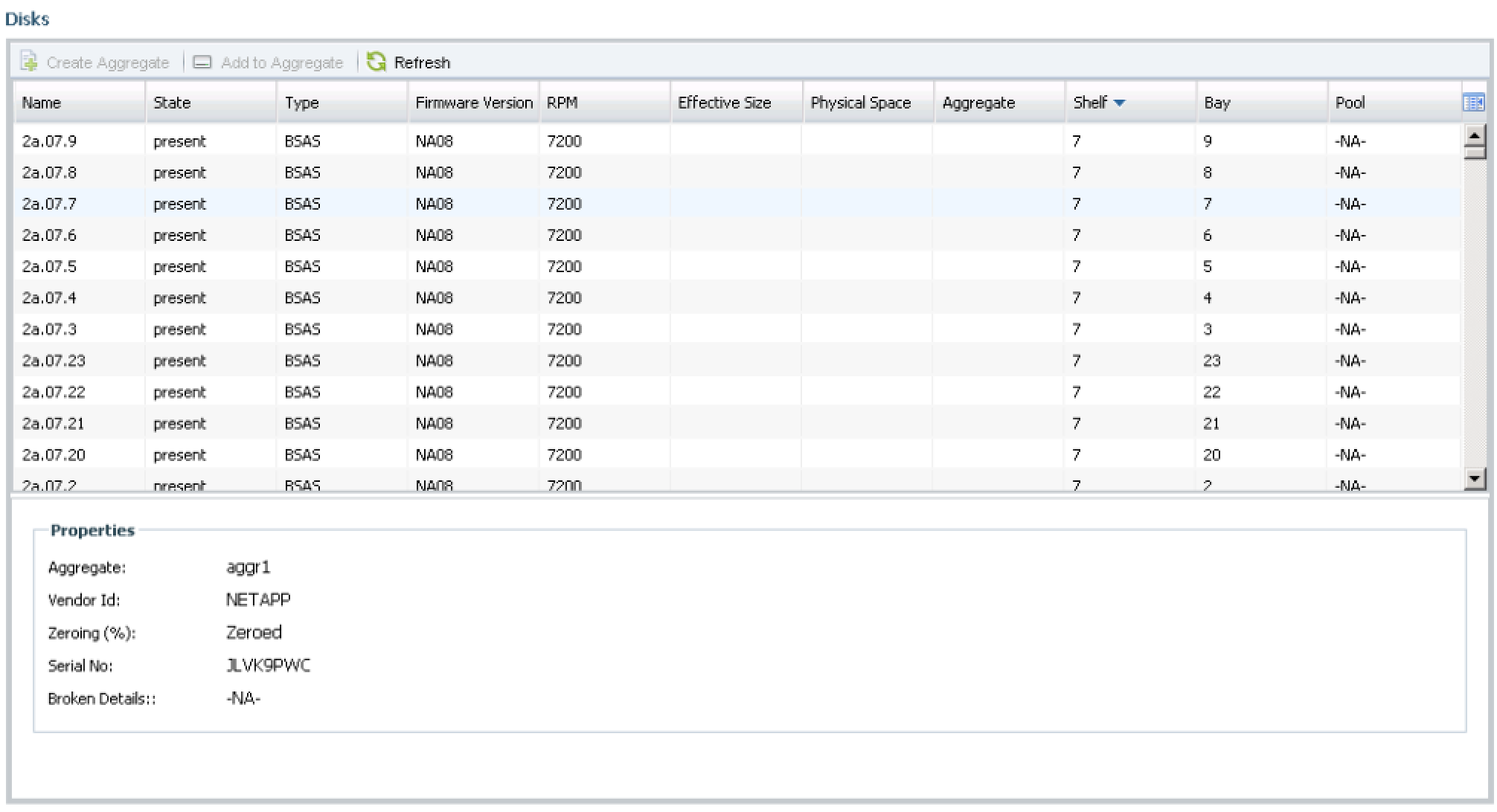Select disk row 2a.07.9
Viewport: 1497px width, 812px height.
tap(49, 141)
